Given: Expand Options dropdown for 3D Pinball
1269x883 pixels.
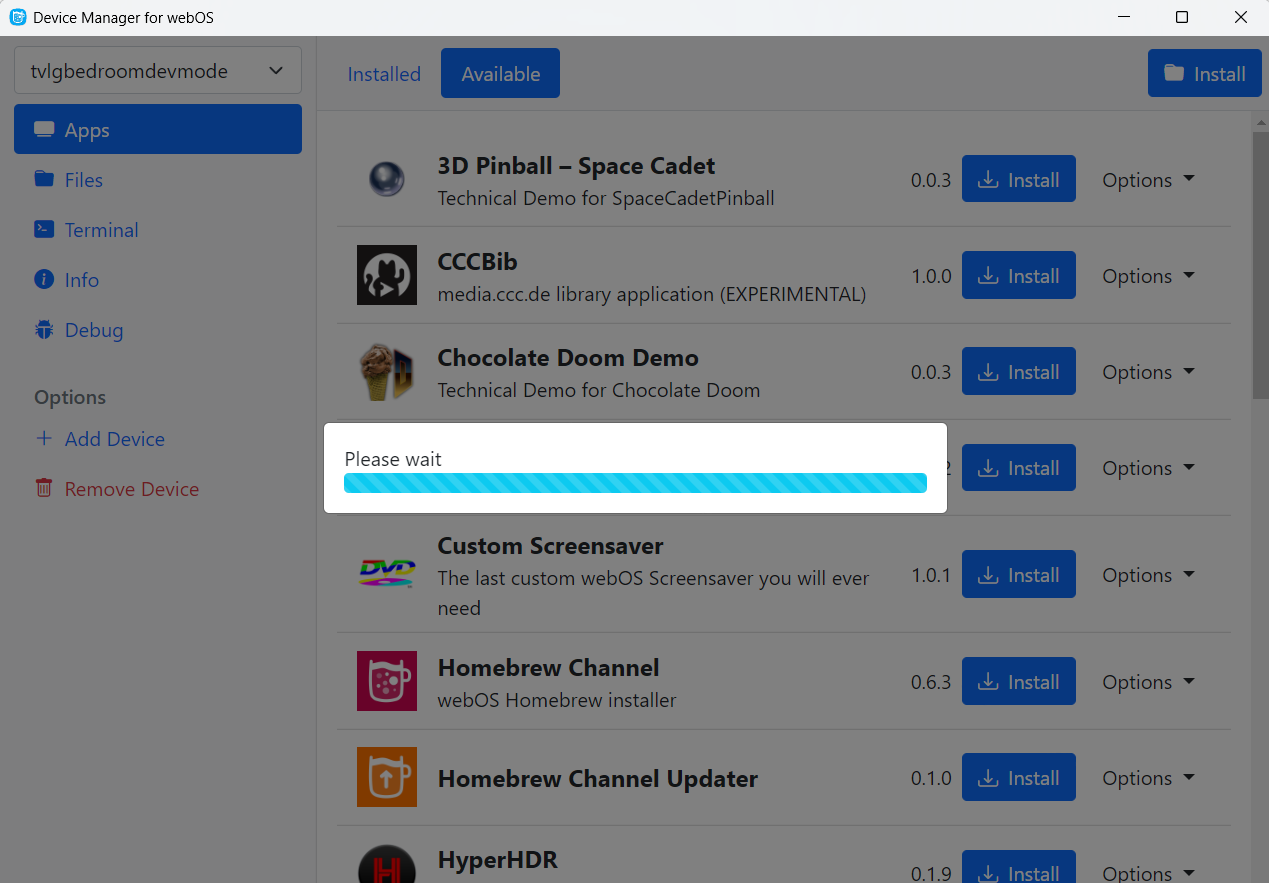Looking at the screenshot, I should 1148,180.
